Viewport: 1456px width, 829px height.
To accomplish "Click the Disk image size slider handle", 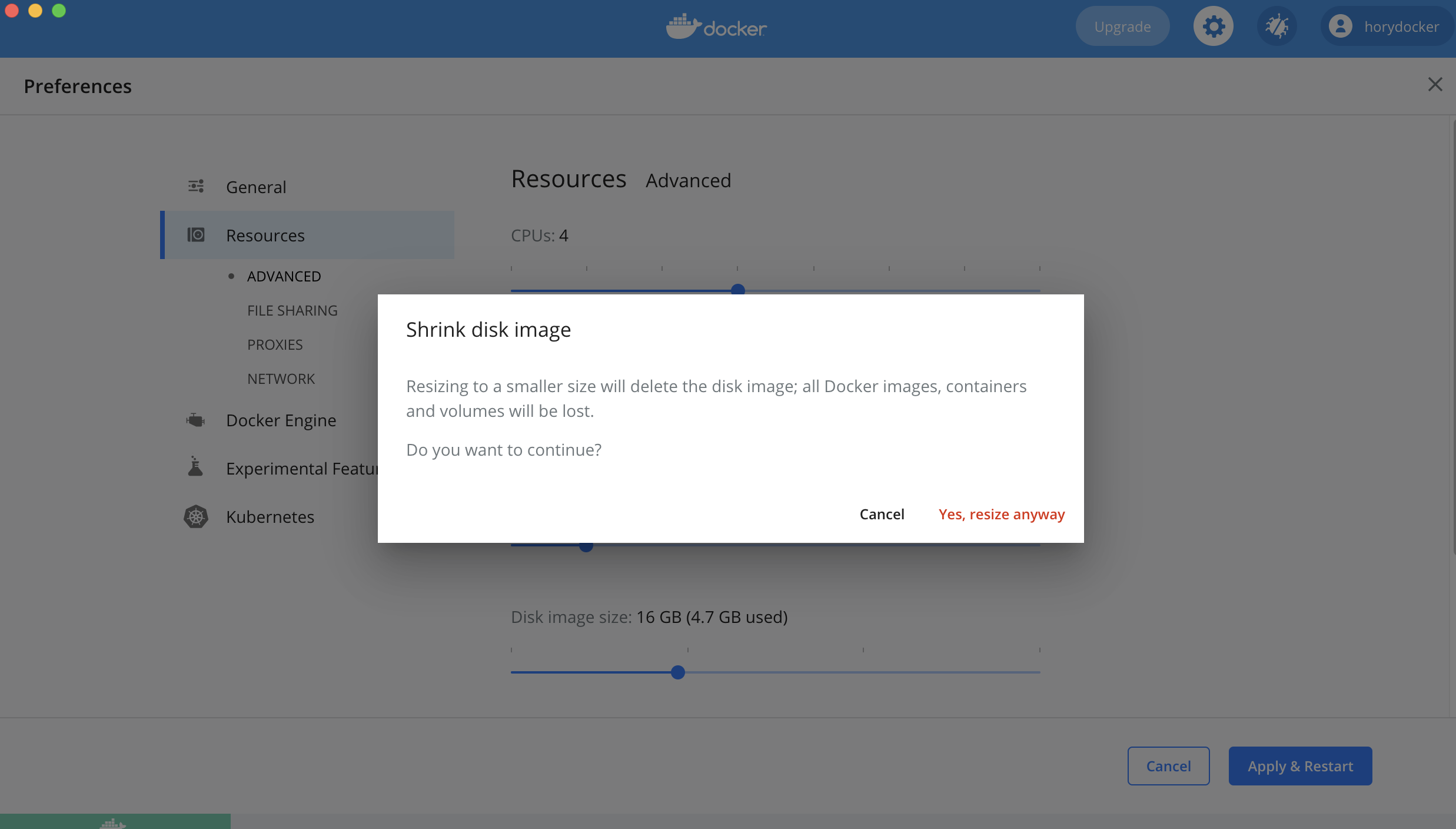I will 677,672.
